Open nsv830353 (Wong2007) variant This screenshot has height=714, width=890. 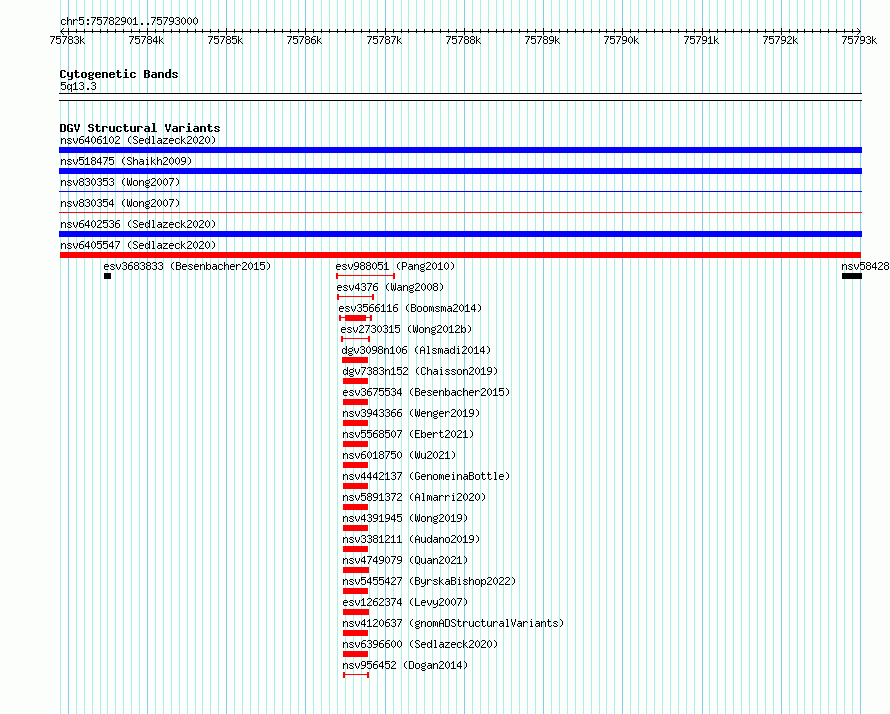click(120, 182)
